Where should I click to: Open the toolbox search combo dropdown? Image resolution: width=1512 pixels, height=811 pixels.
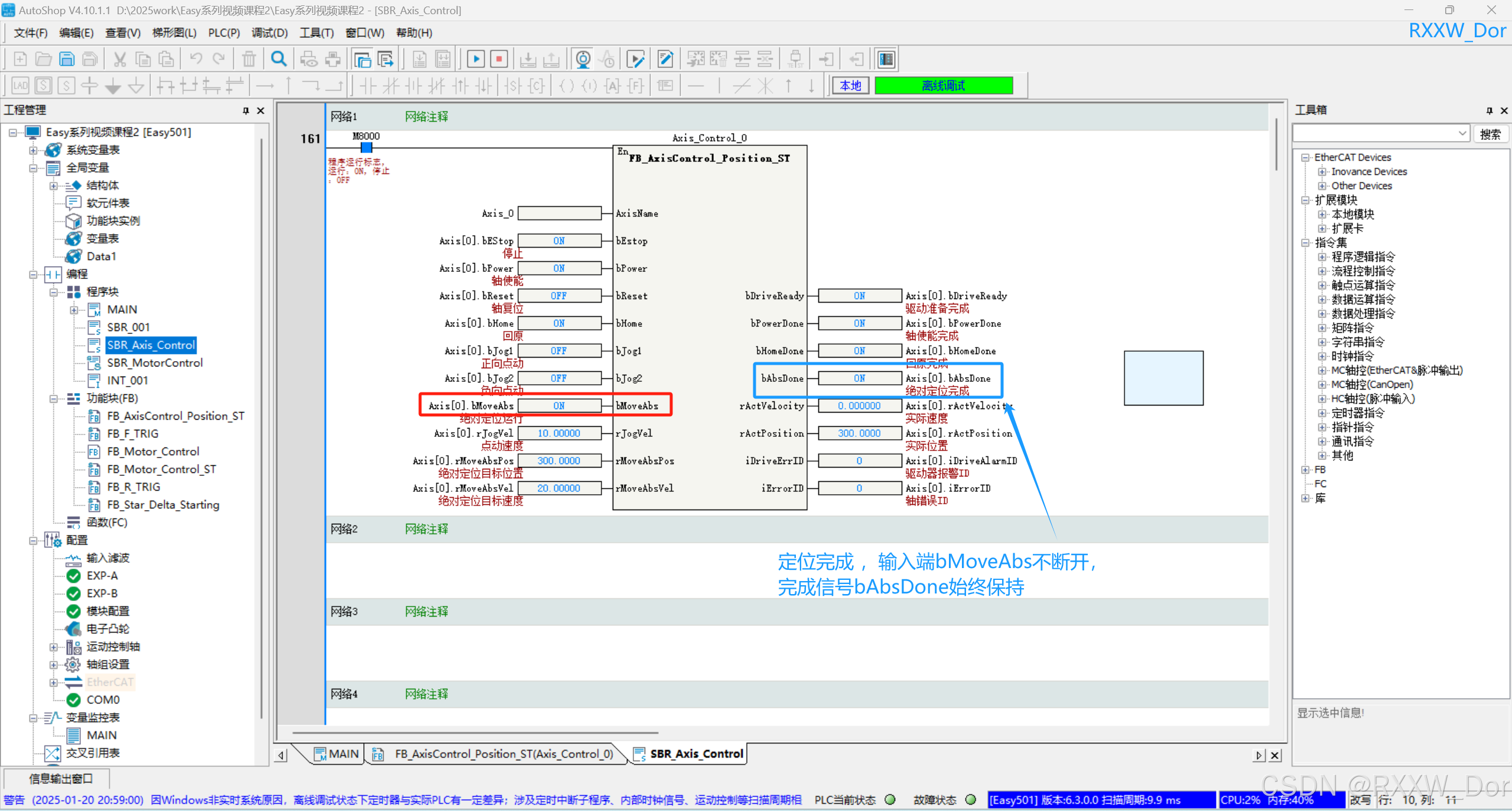[1462, 134]
